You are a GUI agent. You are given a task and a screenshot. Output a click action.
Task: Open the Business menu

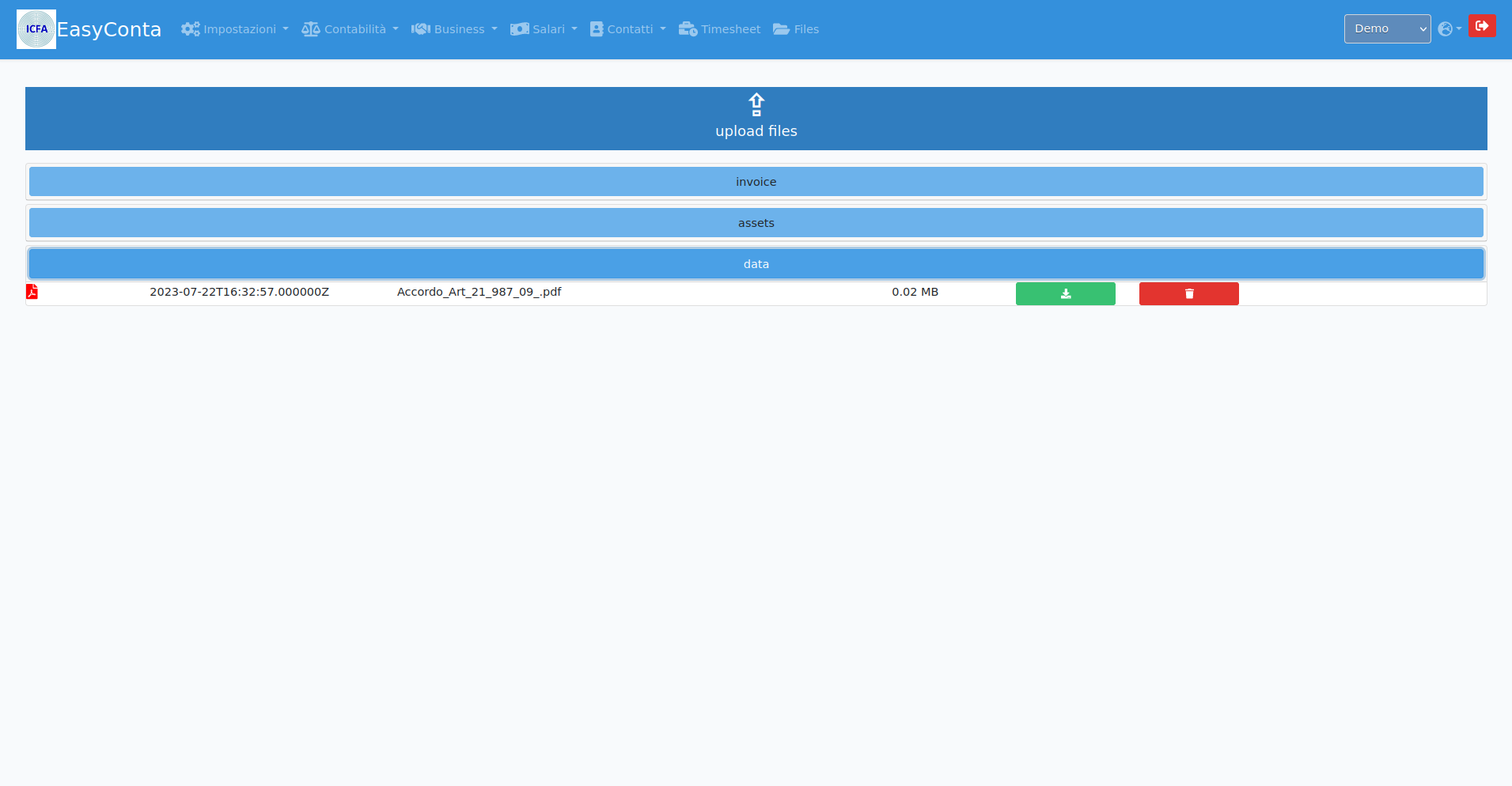coord(454,29)
